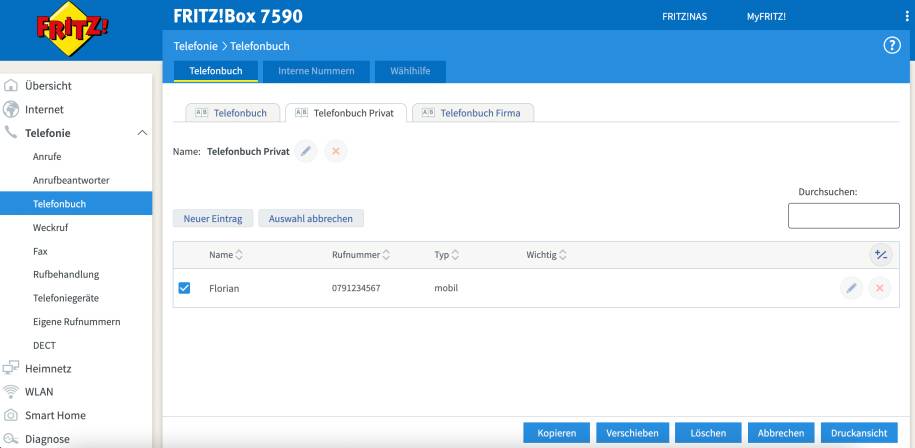Click the Telefonie phone handset icon
Image resolution: width=915 pixels, height=448 pixels.
coord(11,132)
